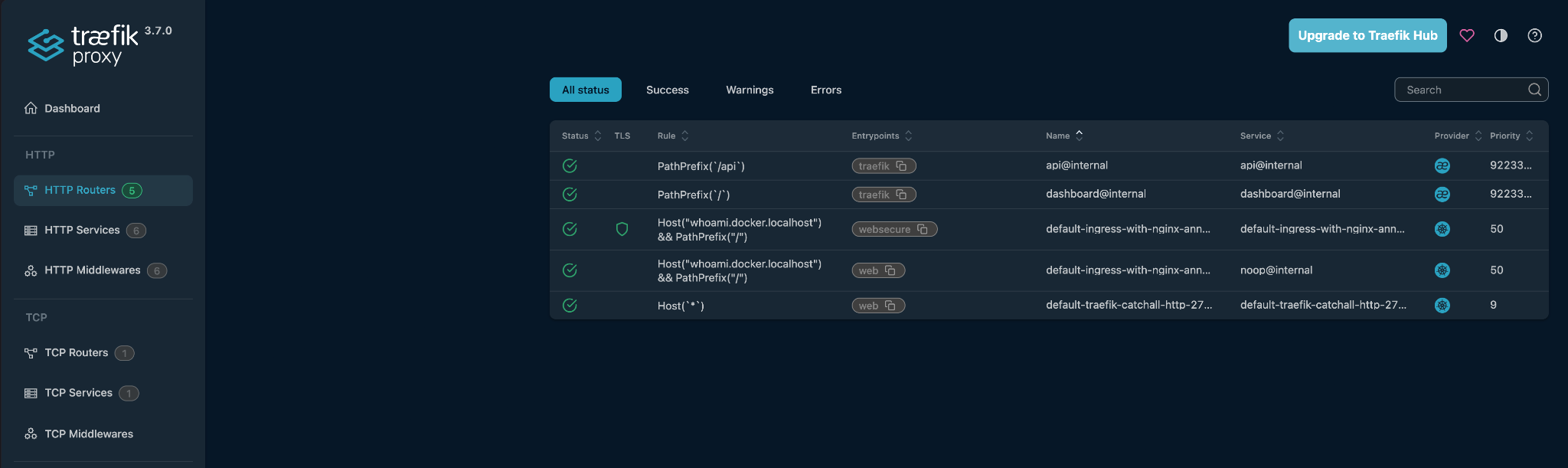Sort the table by Rule column

673,136
